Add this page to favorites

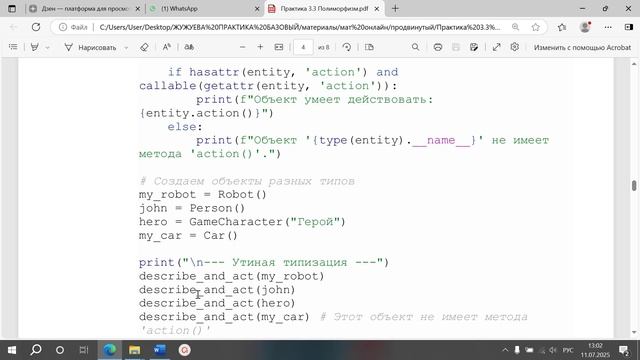[536, 27]
